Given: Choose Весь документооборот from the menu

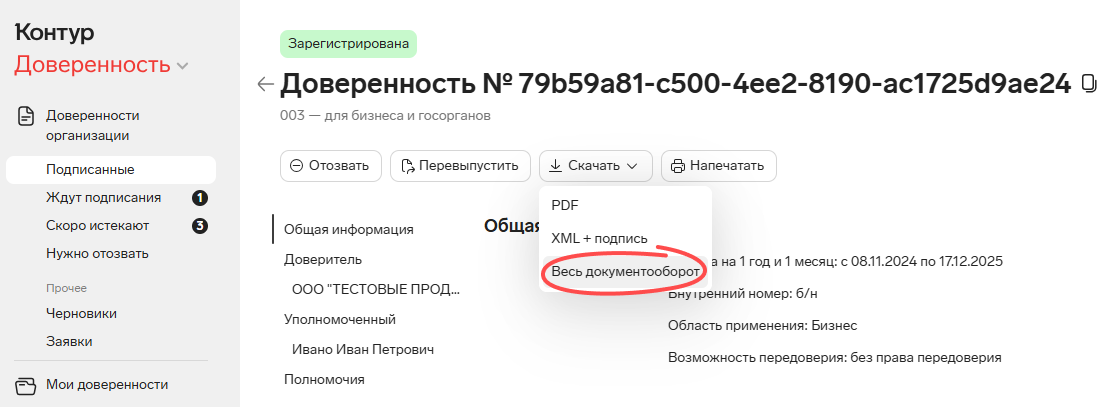Looking at the screenshot, I should coord(625,272).
